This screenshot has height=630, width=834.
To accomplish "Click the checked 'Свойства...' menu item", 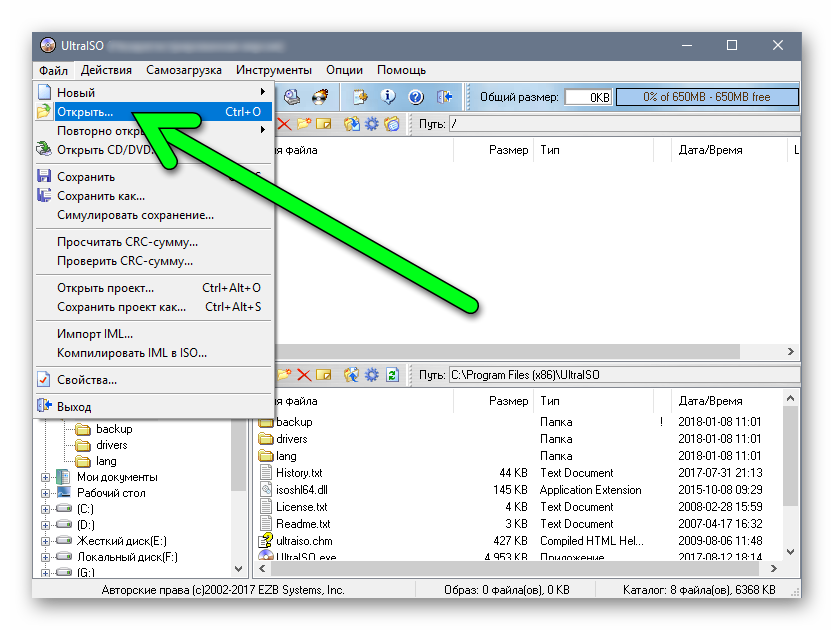I will coord(86,380).
